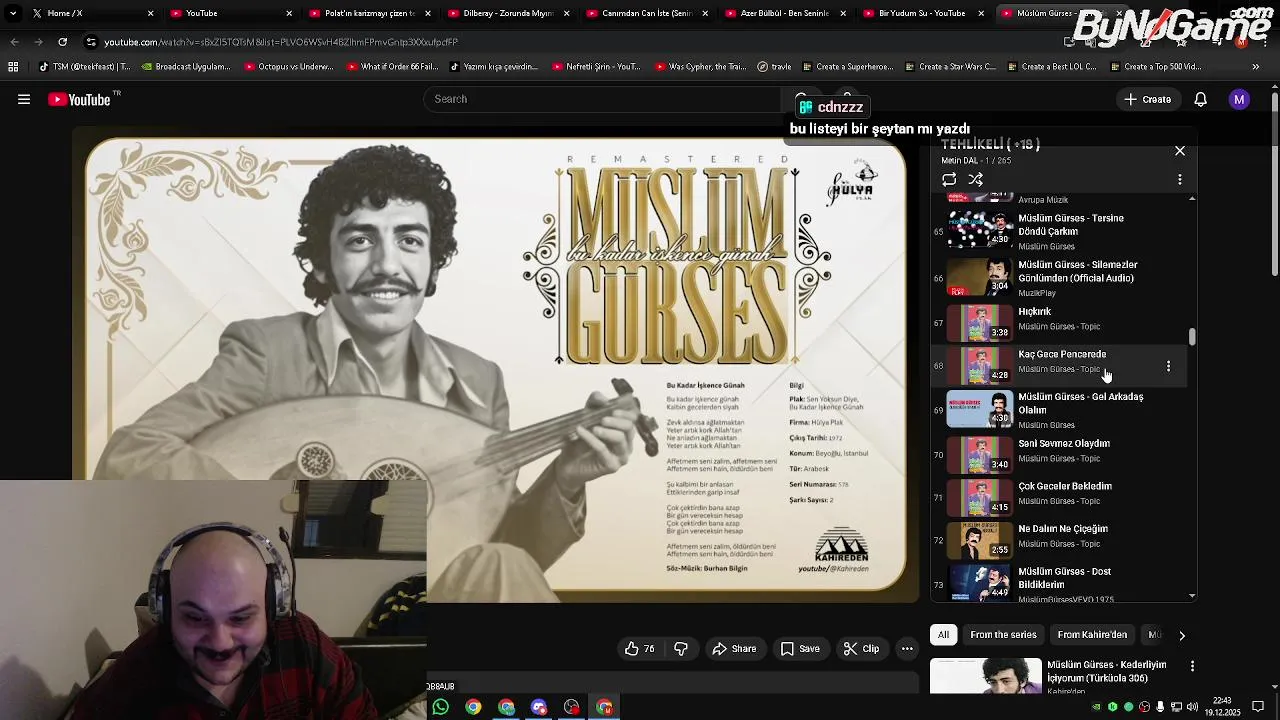Open travle bookmark
Image resolution: width=1280 pixels, height=720 pixels.
(774, 67)
